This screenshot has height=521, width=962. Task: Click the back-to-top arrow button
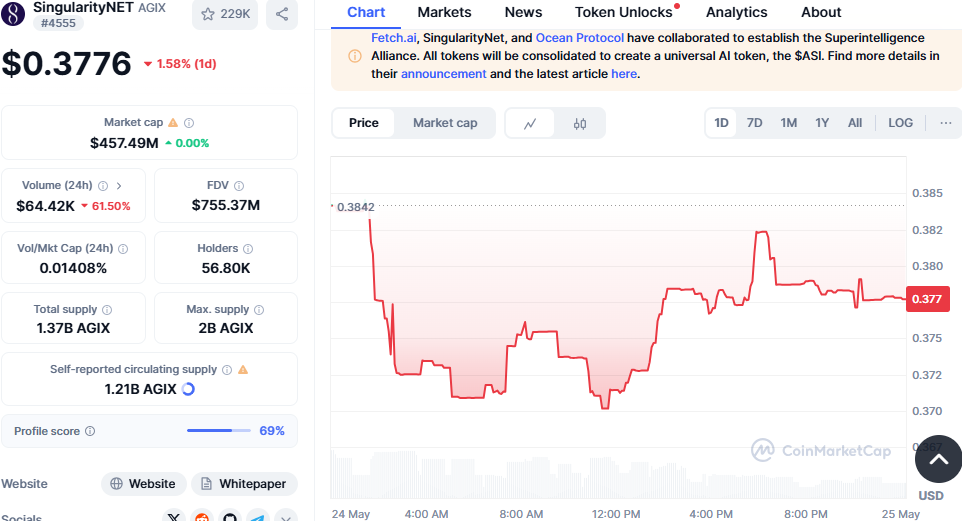[x=938, y=459]
